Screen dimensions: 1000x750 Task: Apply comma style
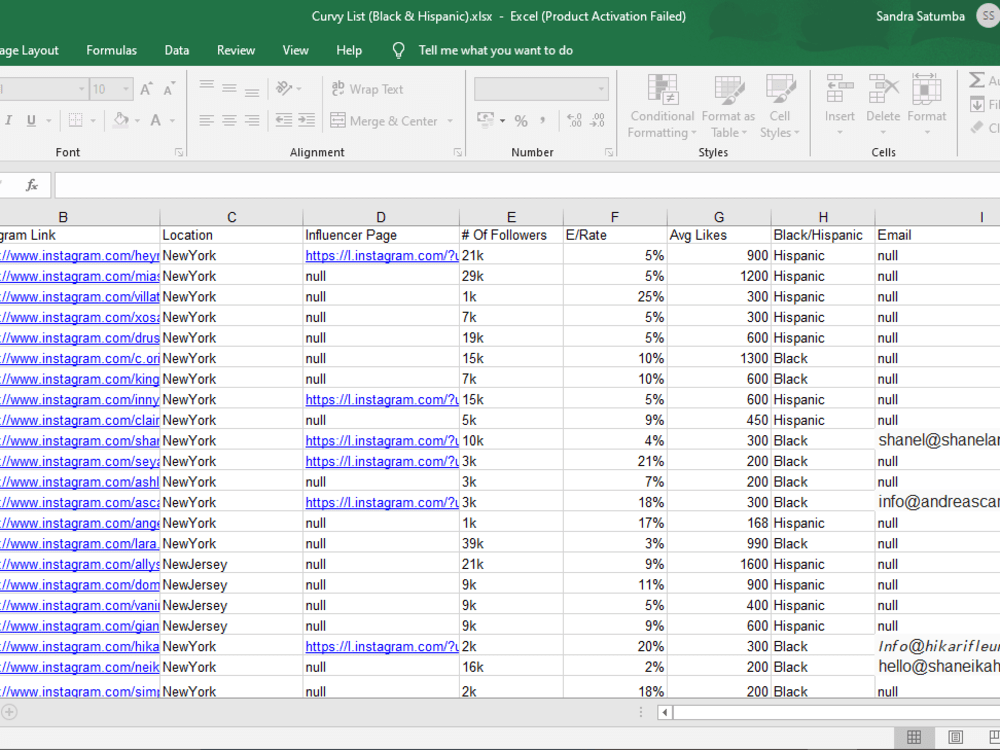(x=543, y=121)
